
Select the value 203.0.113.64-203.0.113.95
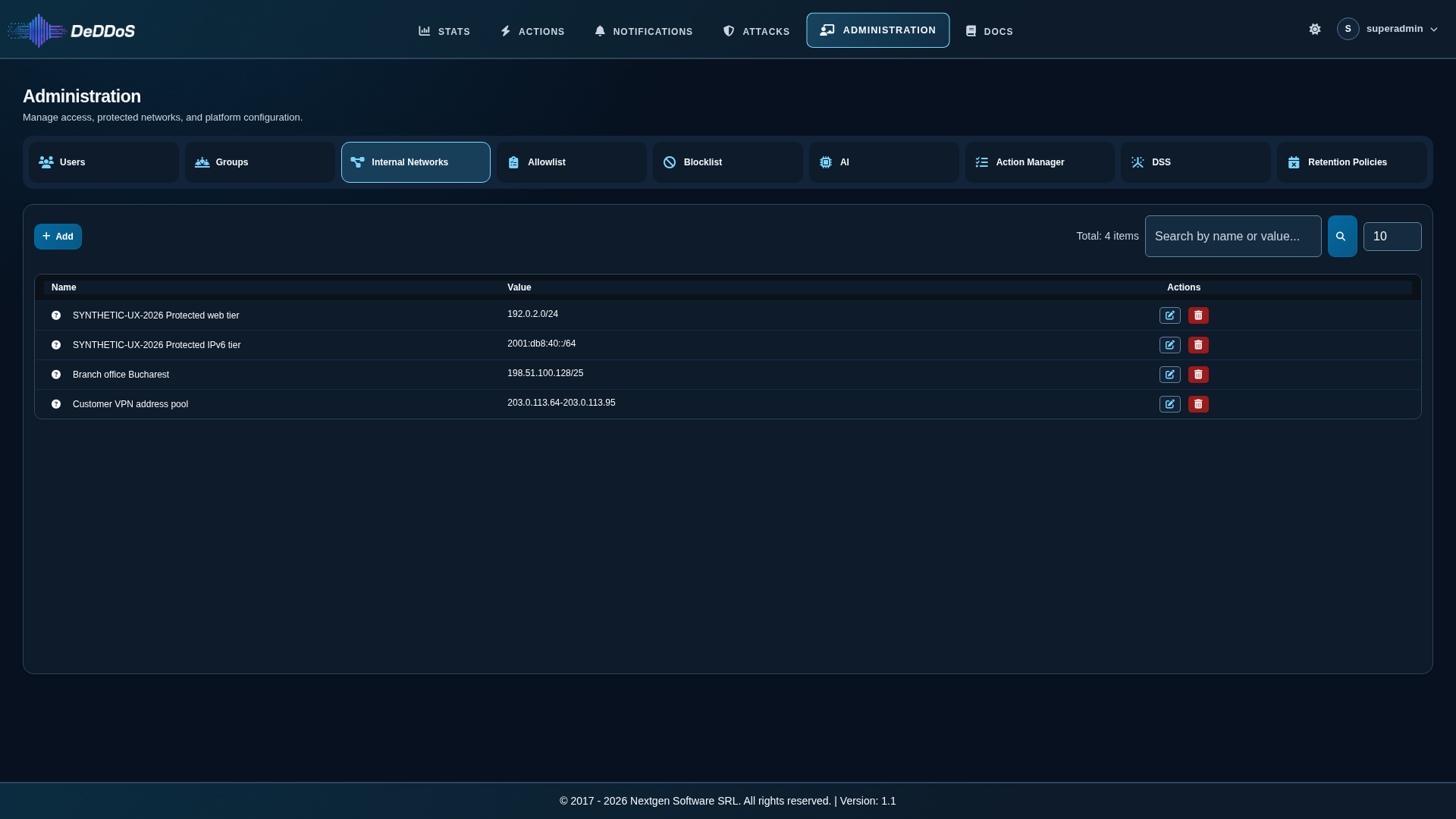tap(561, 403)
